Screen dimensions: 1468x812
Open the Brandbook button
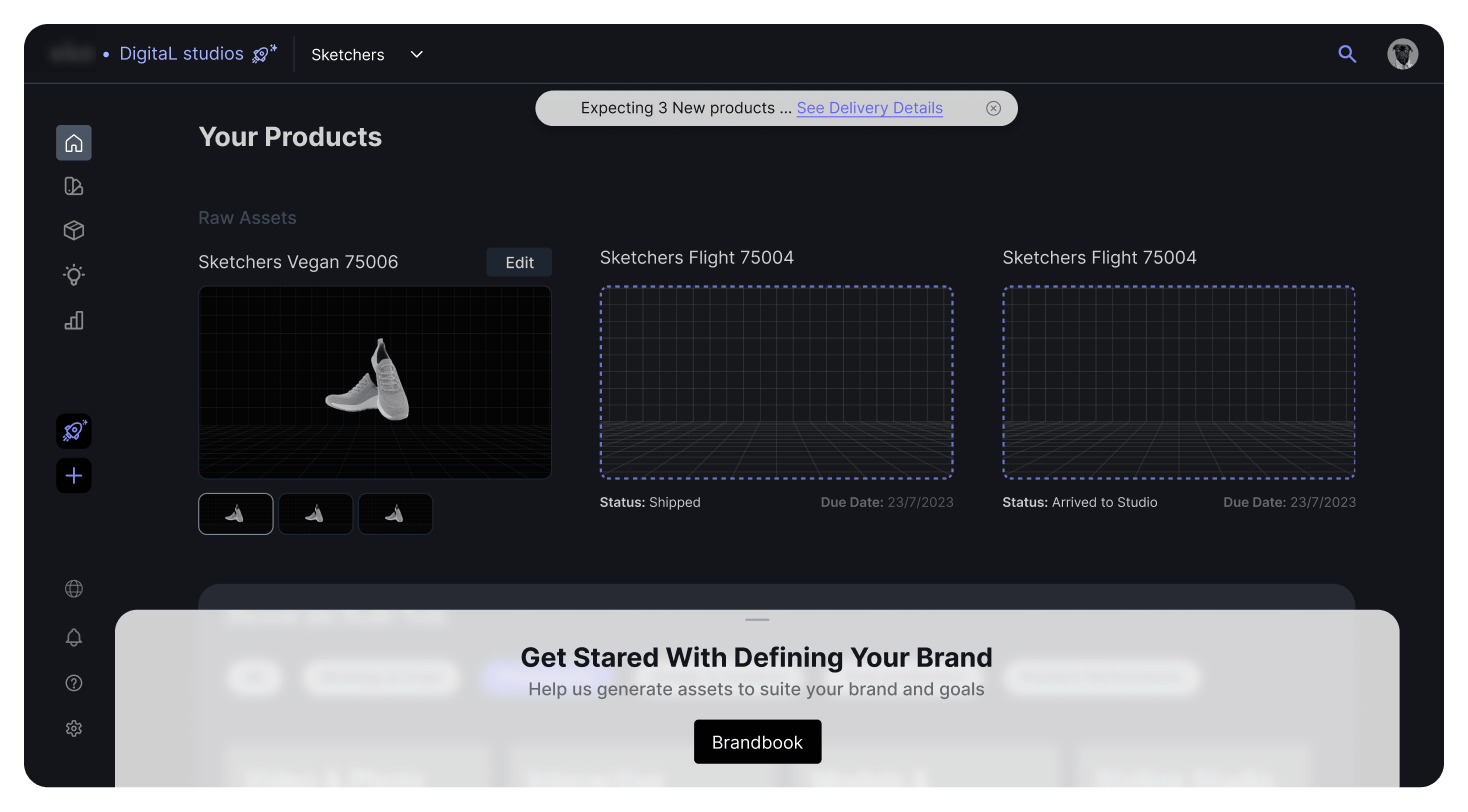coord(757,742)
